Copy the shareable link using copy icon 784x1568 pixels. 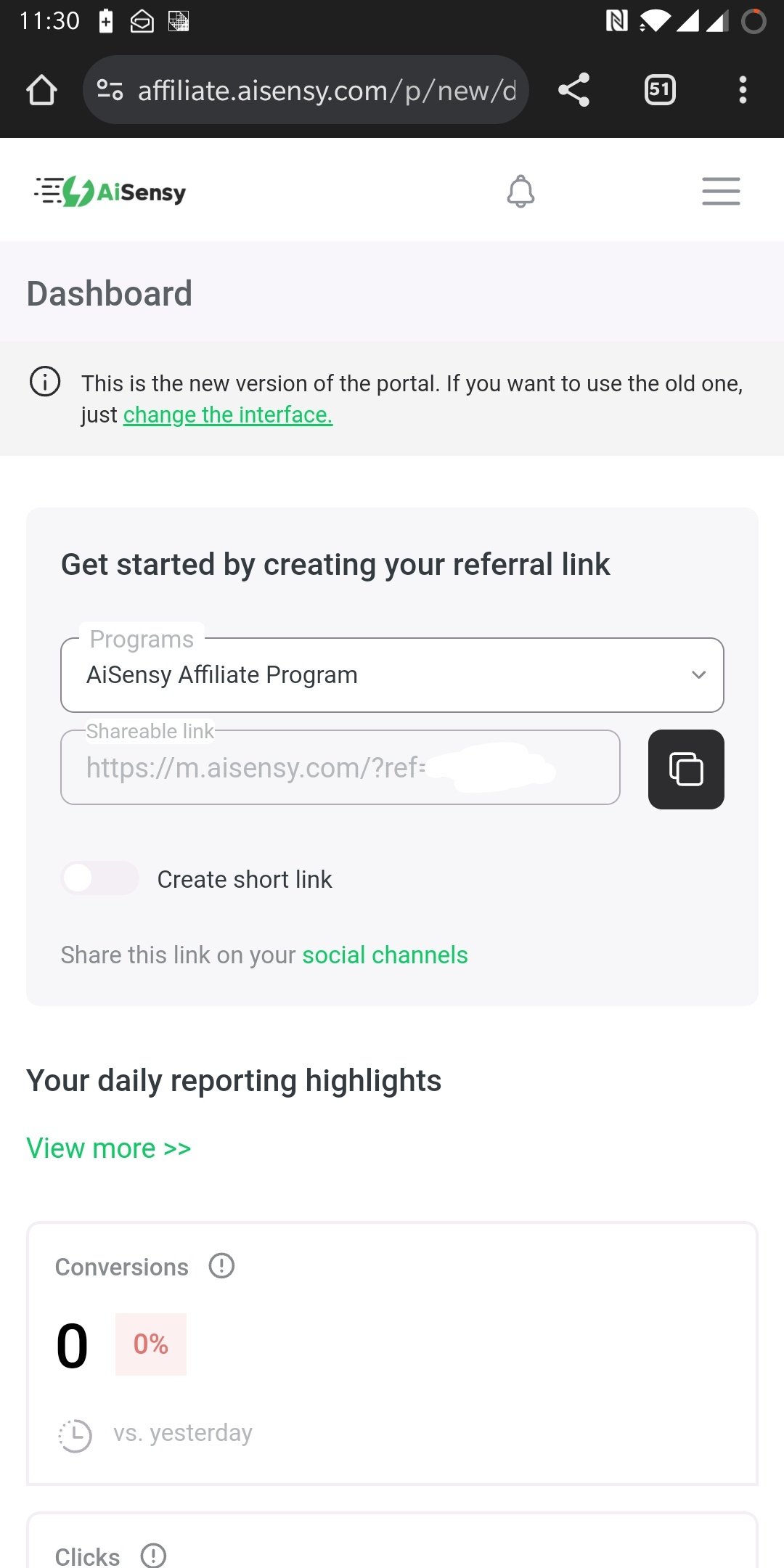tap(685, 769)
